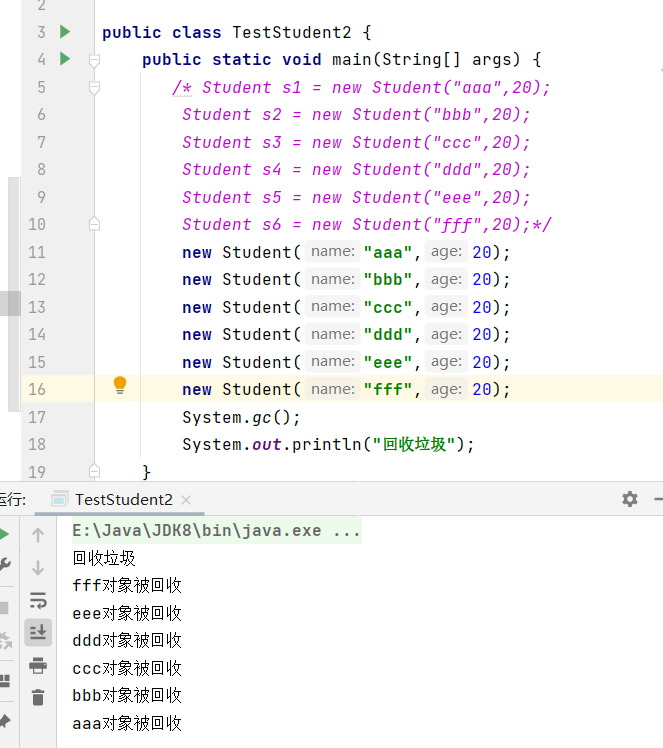This screenshot has width=663, height=748.
Task: Click console output line "aaa对象被回收"
Action: 127,723
